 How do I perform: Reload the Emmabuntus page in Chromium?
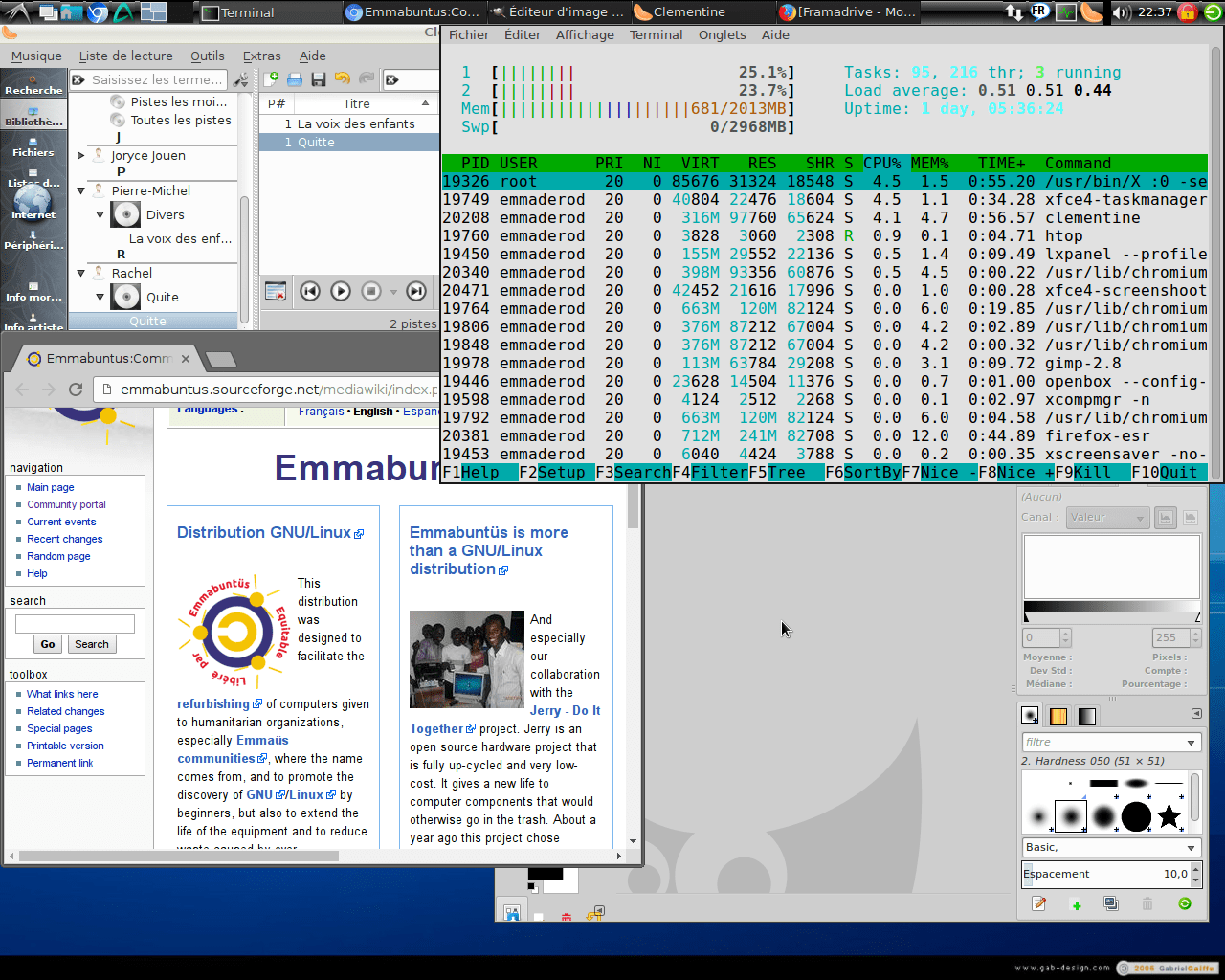76,390
